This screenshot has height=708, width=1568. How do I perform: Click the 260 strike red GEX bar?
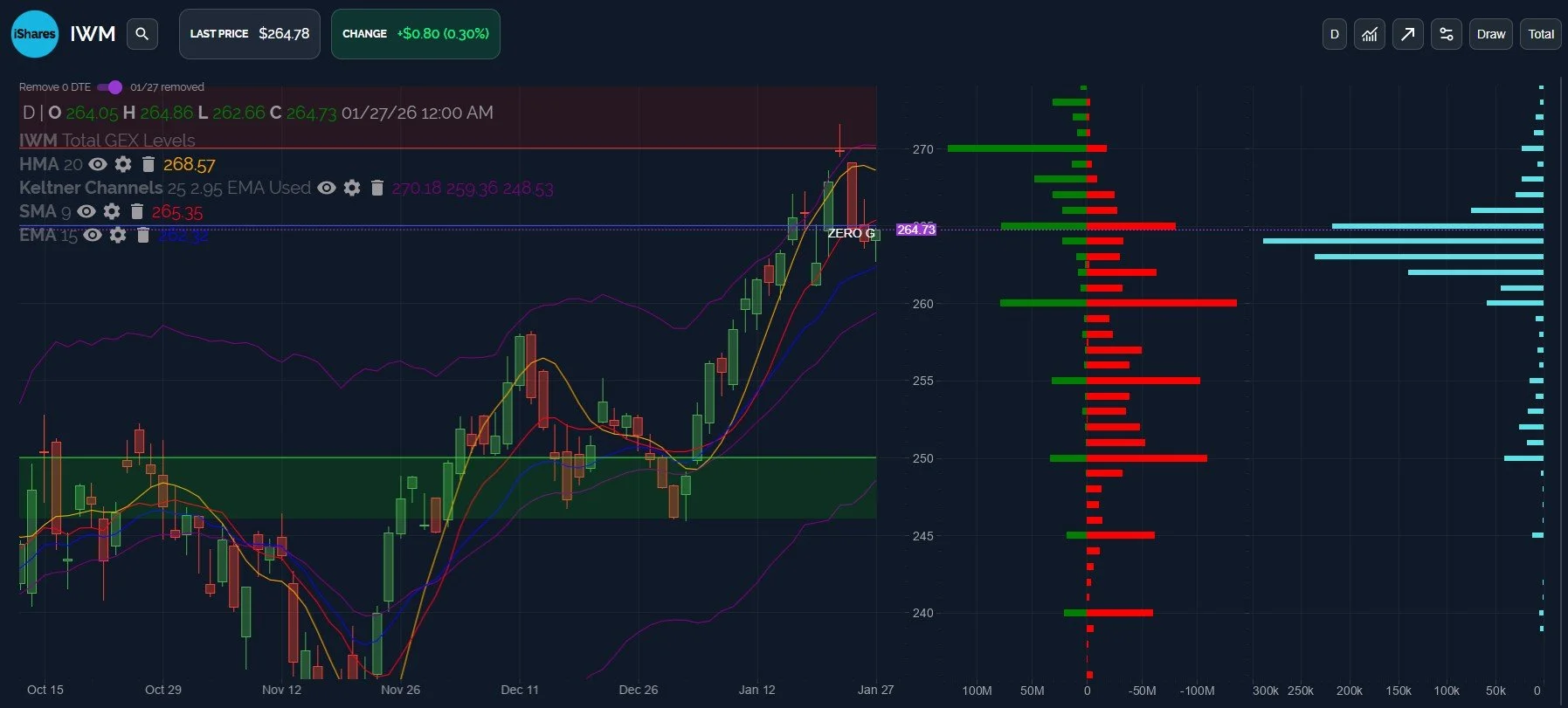1162,303
